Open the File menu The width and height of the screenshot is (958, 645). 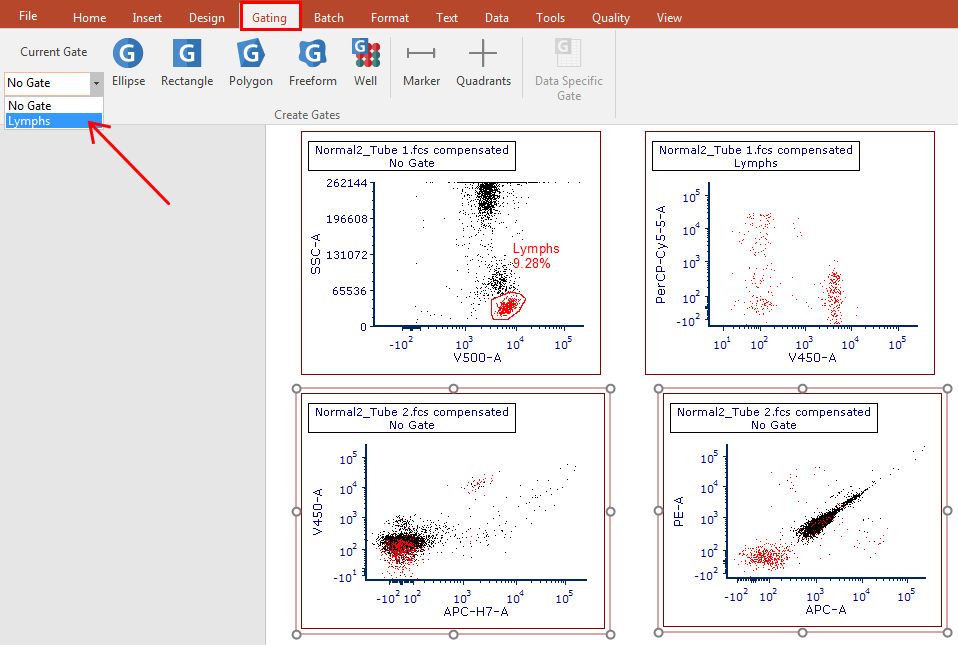tap(28, 17)
